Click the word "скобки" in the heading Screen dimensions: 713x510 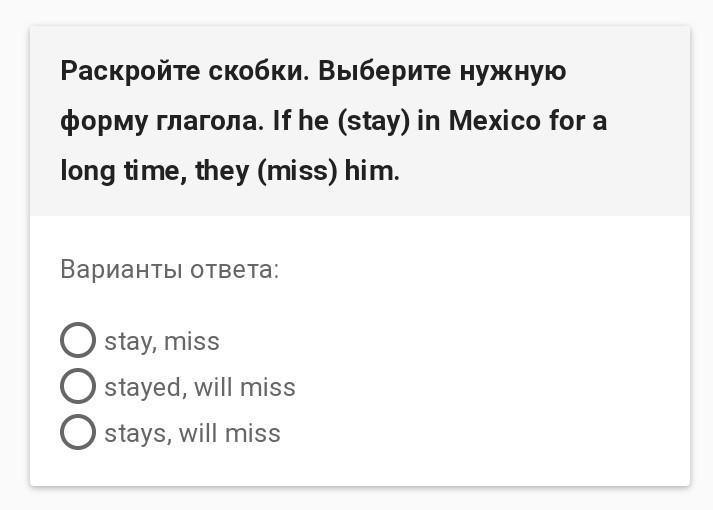point(259,71)
